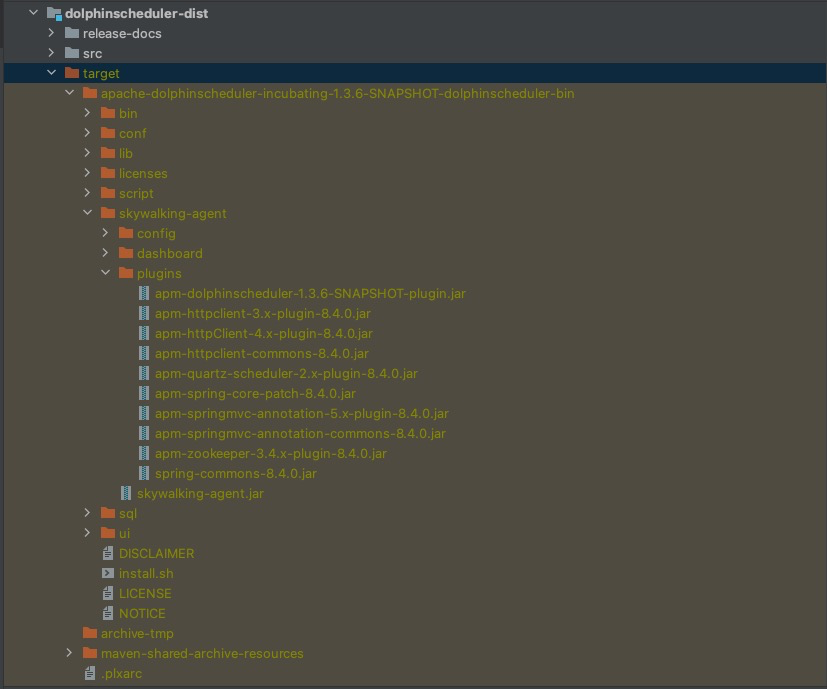Select apache-dolphinscheduler-incubating-1.3.6-SNAPSHOT-dolphinscheduler-bin folder name

click(x=338, y=93)
